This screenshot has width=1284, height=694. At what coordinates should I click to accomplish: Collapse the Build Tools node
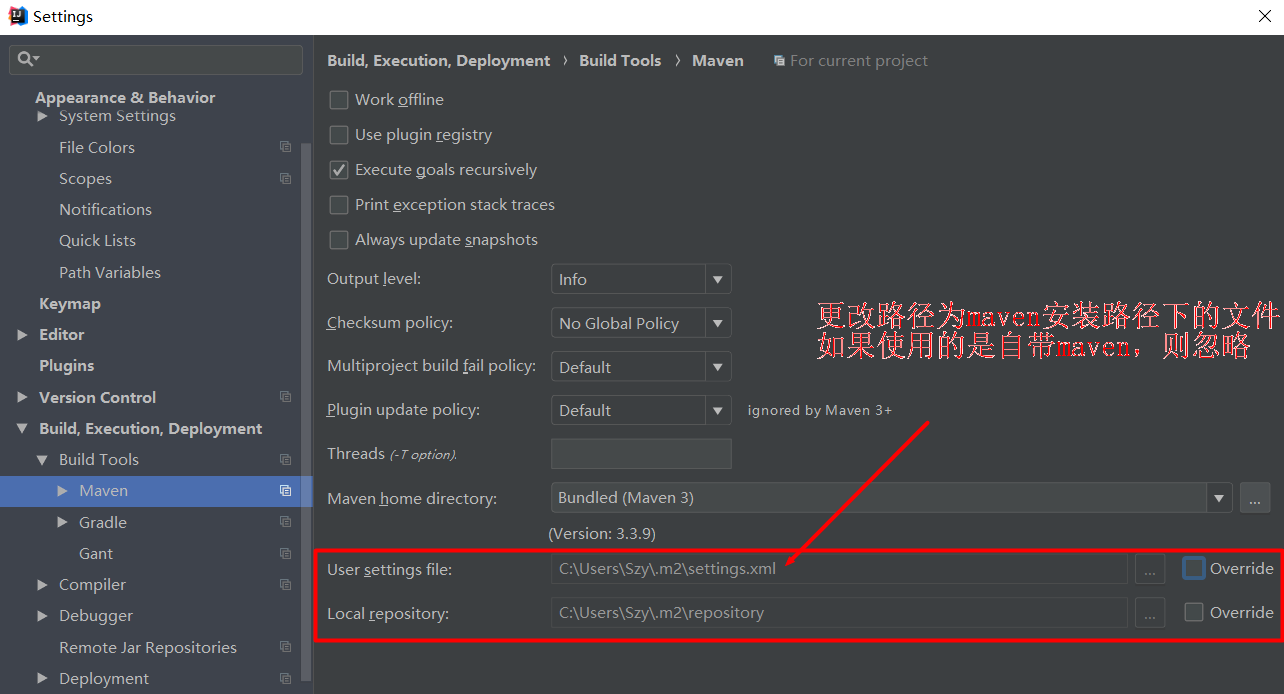tap(42, 460)
